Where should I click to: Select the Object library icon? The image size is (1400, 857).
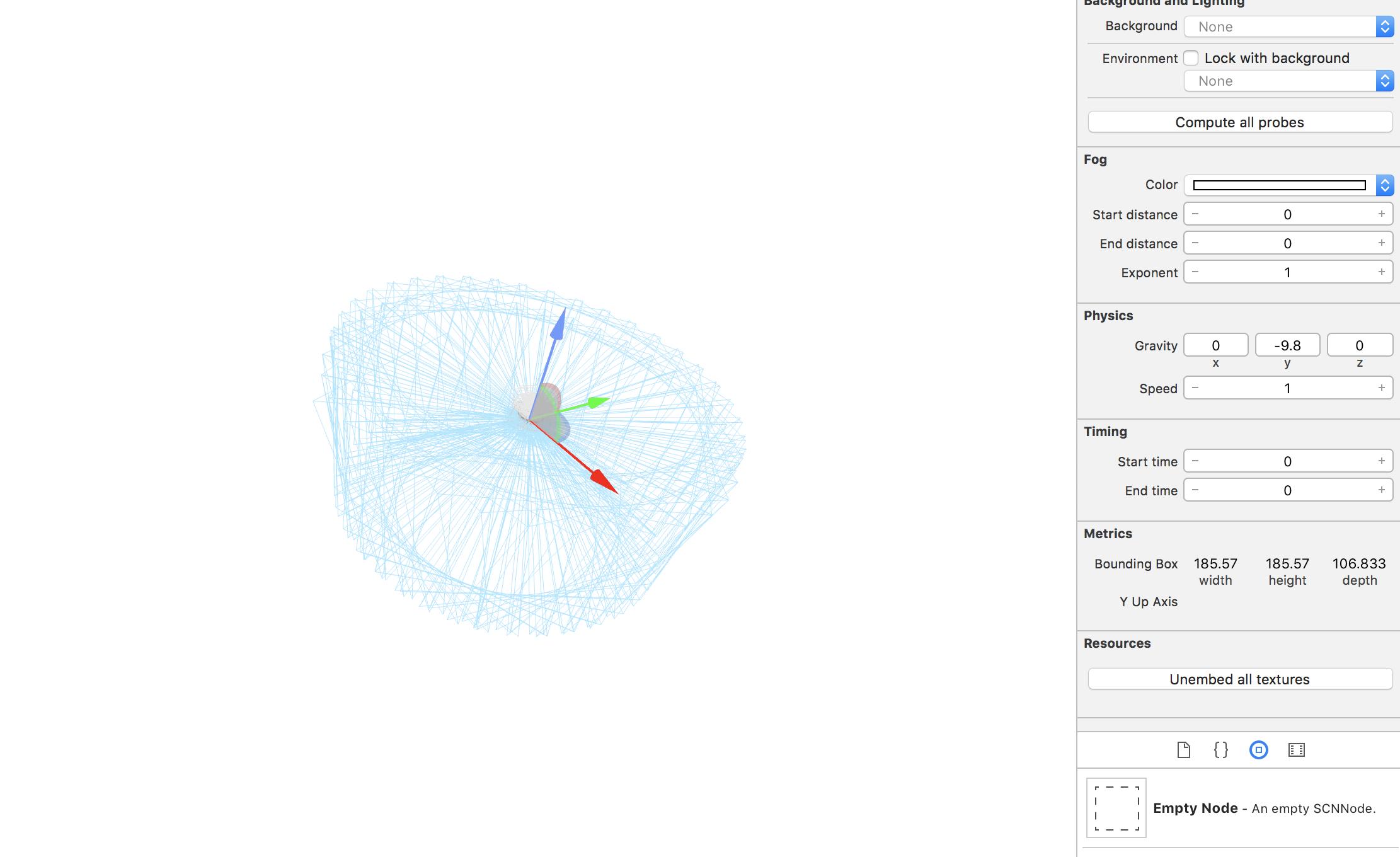[x=1258, y=750]
